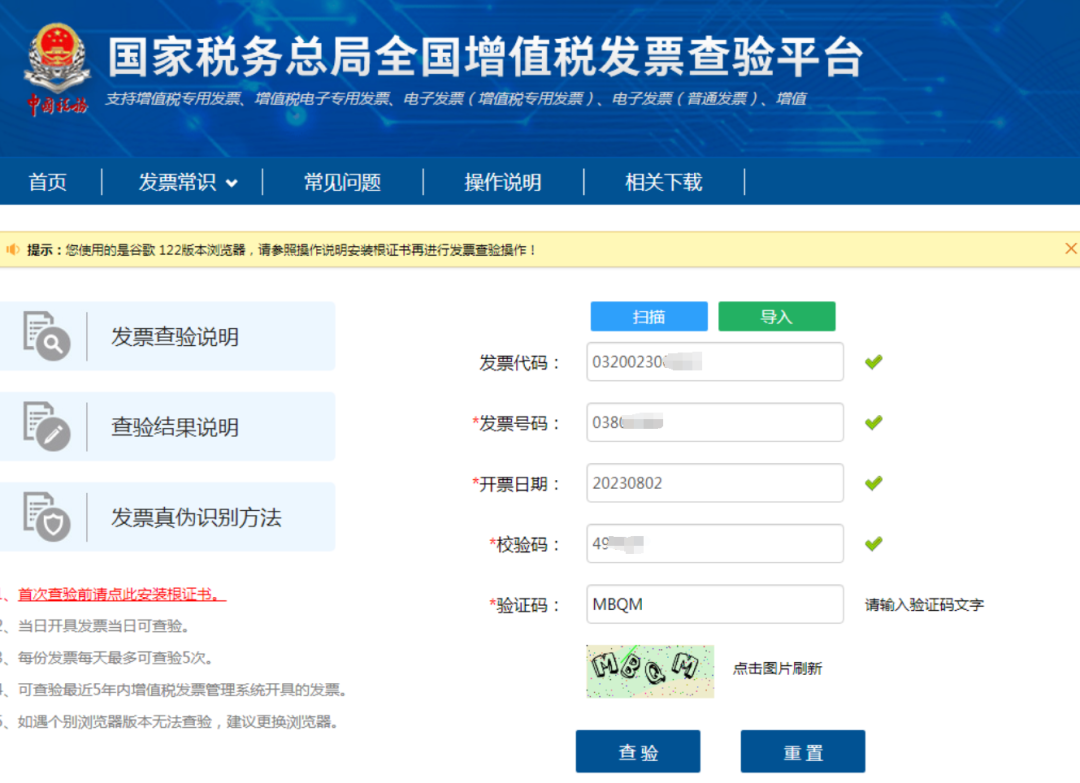1080x783 pixels.
Task: Click the megaphone alert icon in notice bar
Action: pos(13,247)
